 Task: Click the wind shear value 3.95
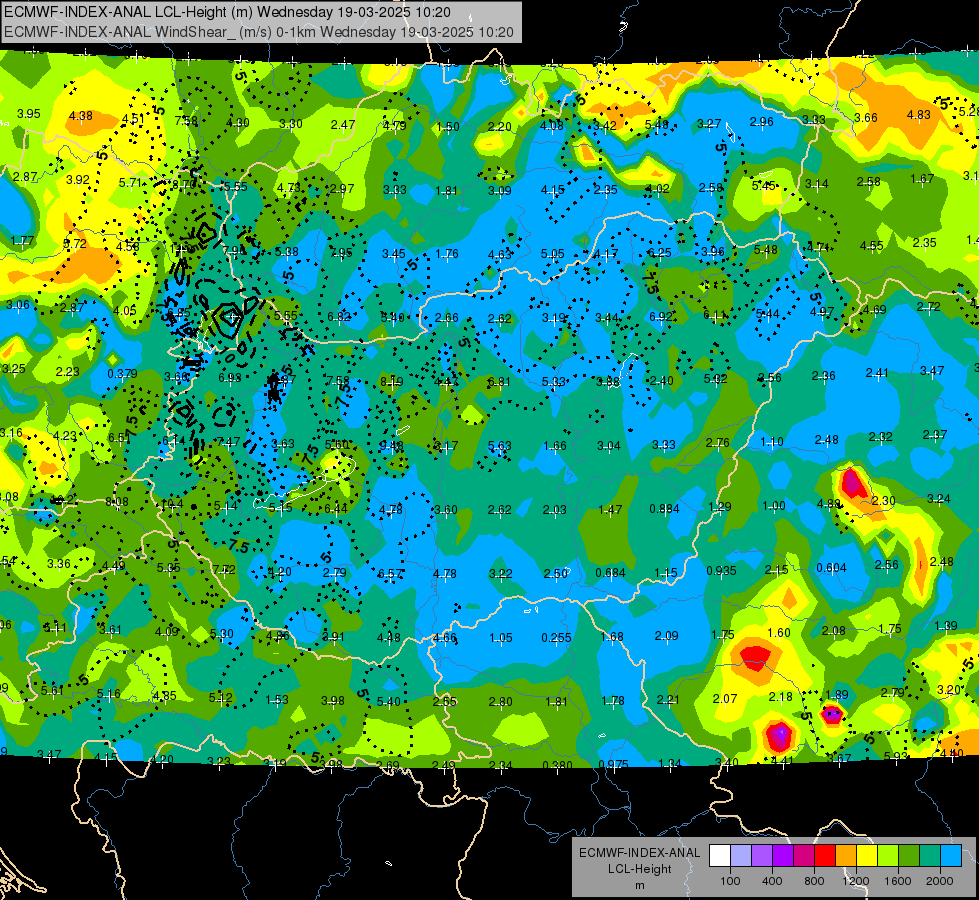tap(29, 114)
